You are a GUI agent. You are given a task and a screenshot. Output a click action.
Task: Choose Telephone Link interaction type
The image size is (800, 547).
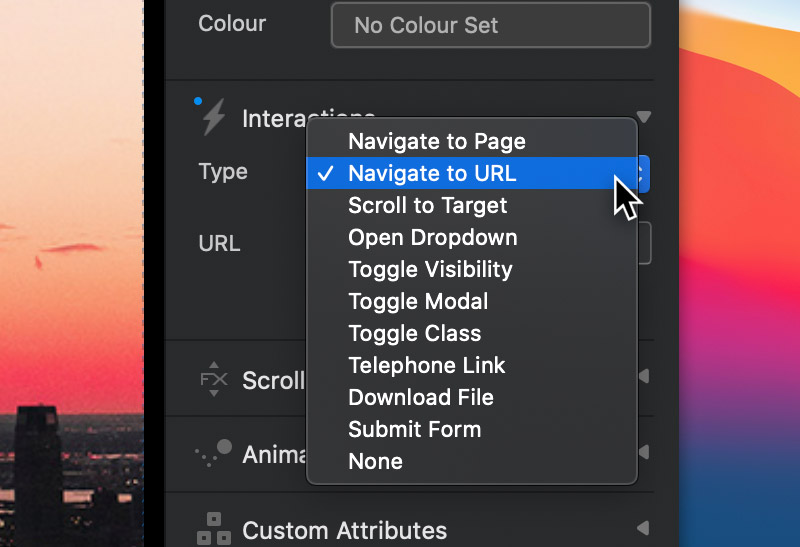click(x=471, y=365)
